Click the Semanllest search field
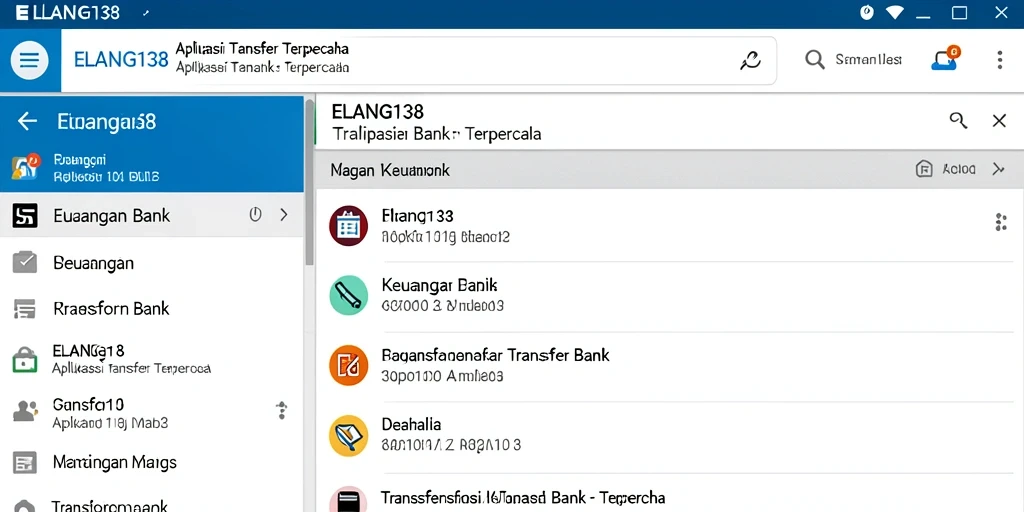Viewport: 1024px width, 512px height. (869, 60)
